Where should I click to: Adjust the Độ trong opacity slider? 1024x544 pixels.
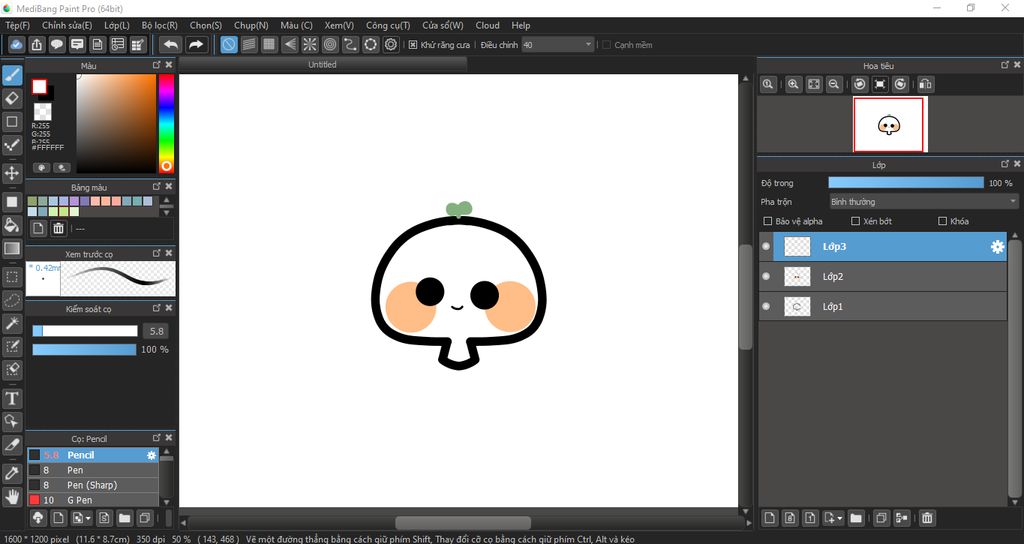pos(906,183)
